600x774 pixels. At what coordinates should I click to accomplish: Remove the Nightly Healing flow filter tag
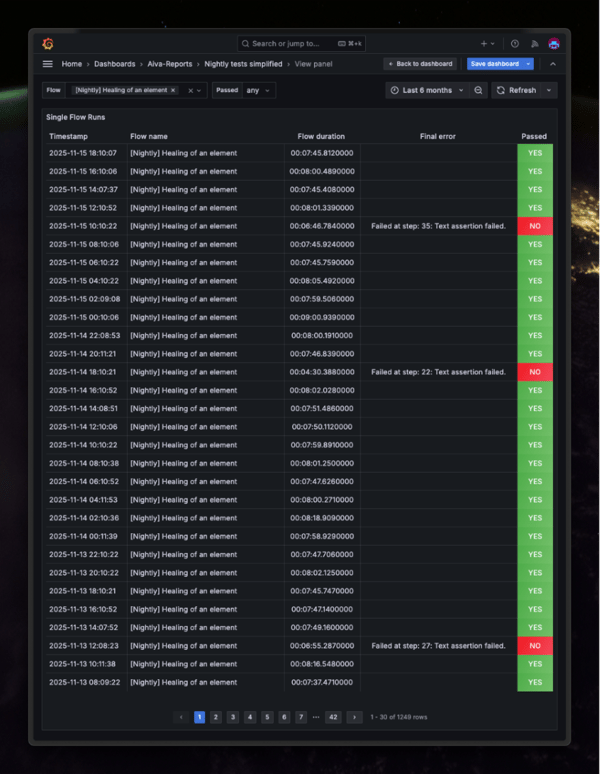[173, 90]
